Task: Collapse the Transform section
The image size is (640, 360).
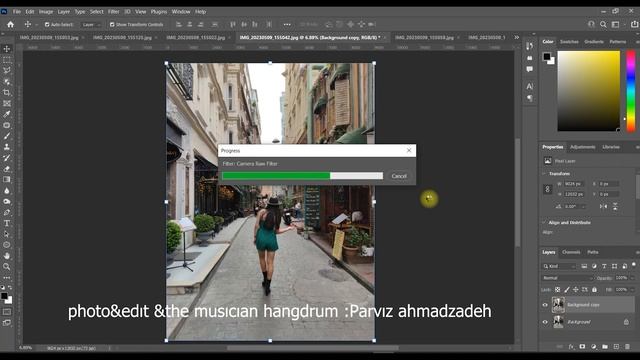Action: coord(544,173)
